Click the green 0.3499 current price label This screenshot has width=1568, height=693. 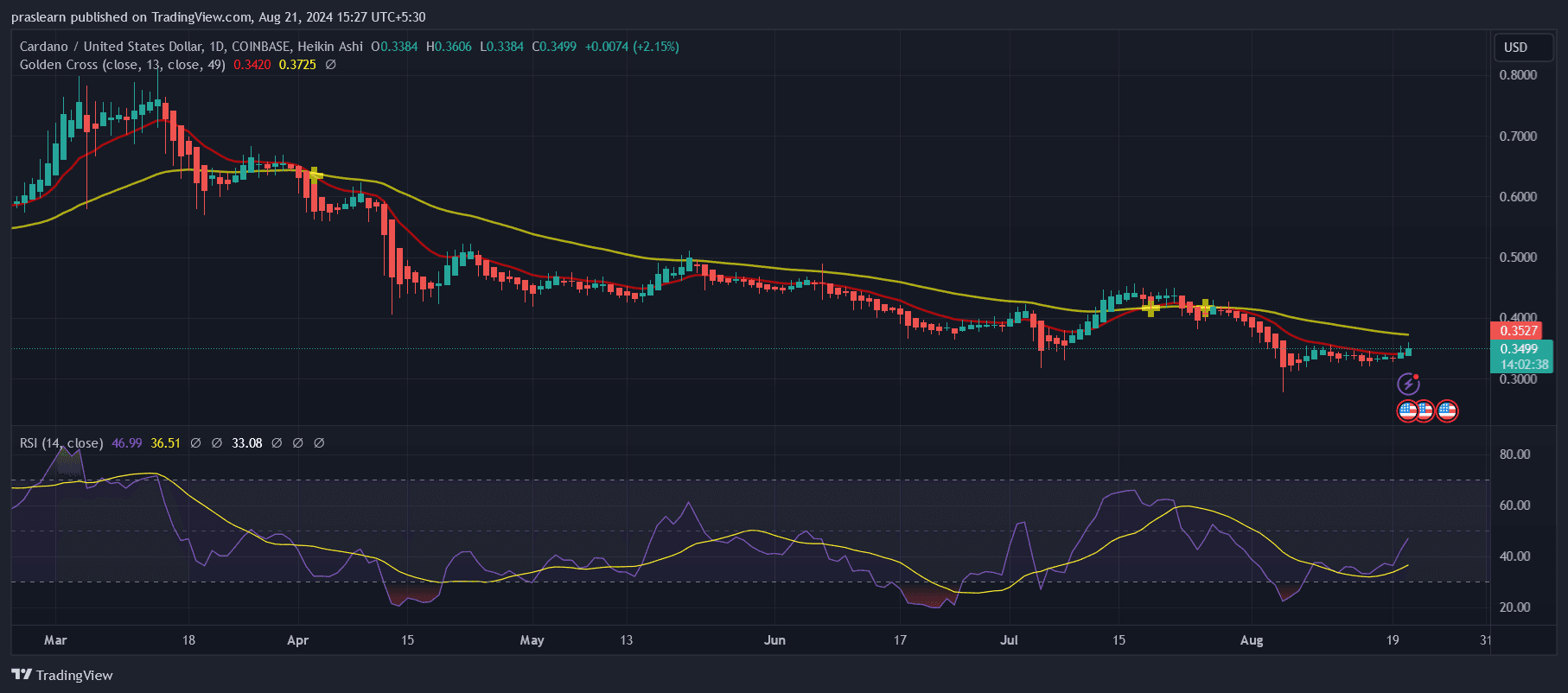click(1519, 349)
